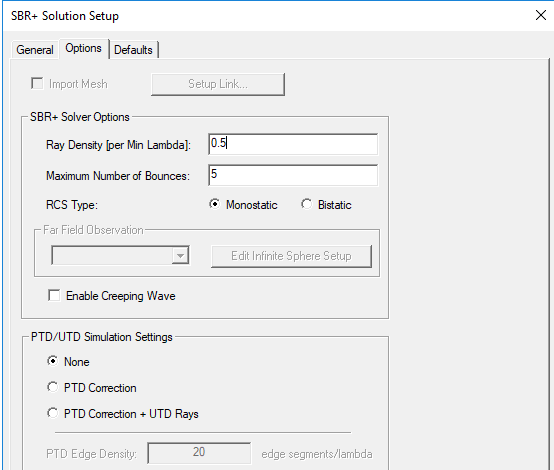This screenshot has width=554, height=470.
Task: Tick the Import Mesh checkbox
Action: point(37,84)
